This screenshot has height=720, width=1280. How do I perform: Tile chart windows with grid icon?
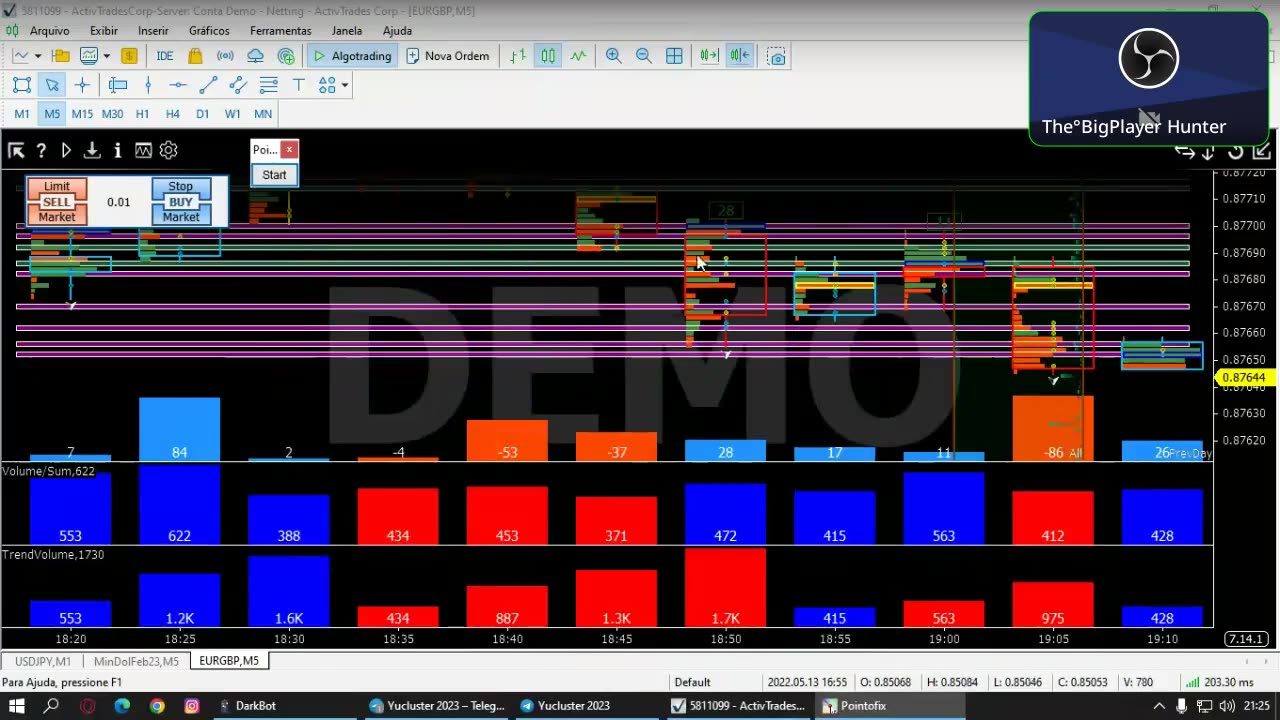tap(675, 56)
